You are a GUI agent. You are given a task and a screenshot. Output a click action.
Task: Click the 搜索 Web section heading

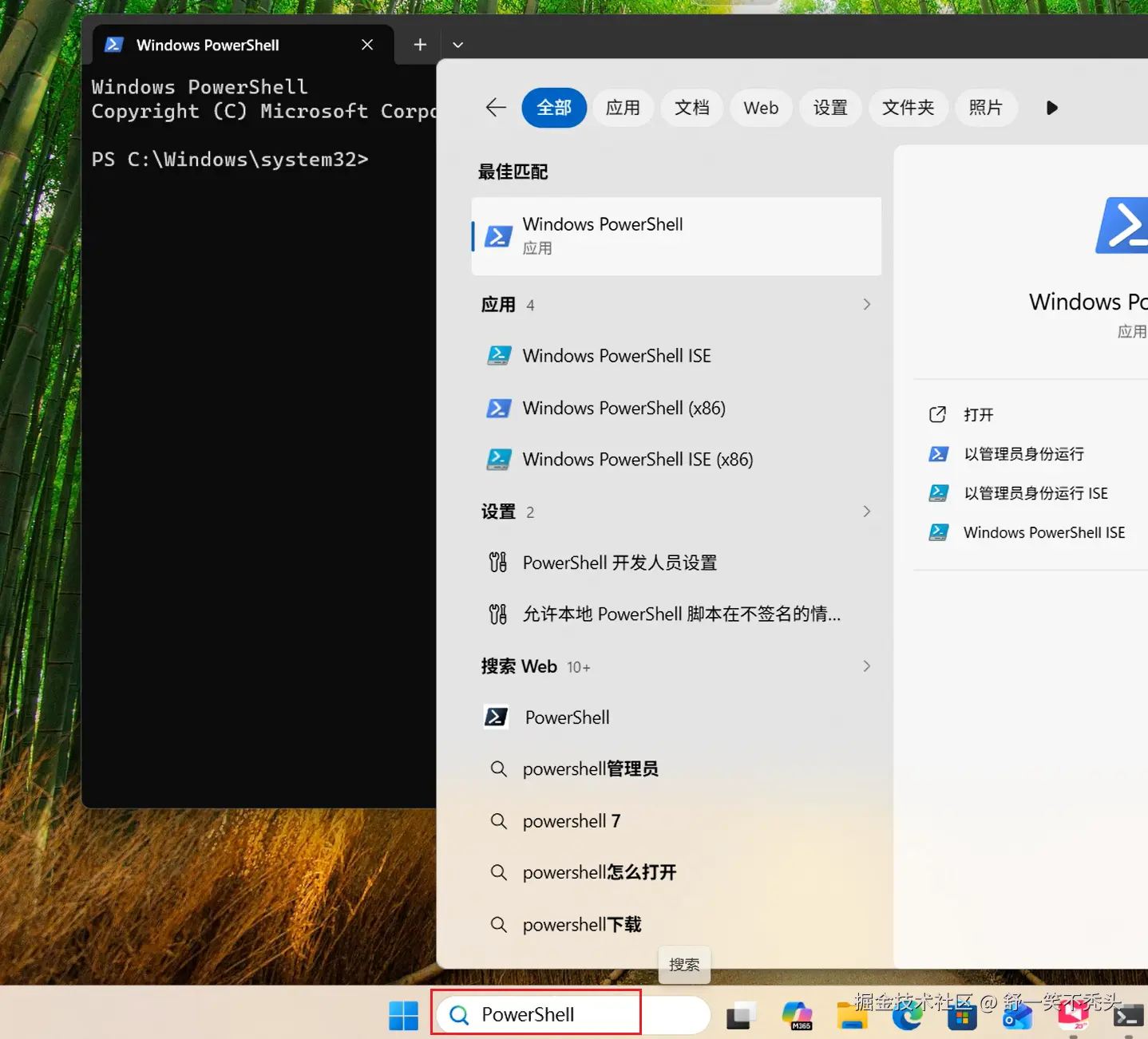point(519,666)
